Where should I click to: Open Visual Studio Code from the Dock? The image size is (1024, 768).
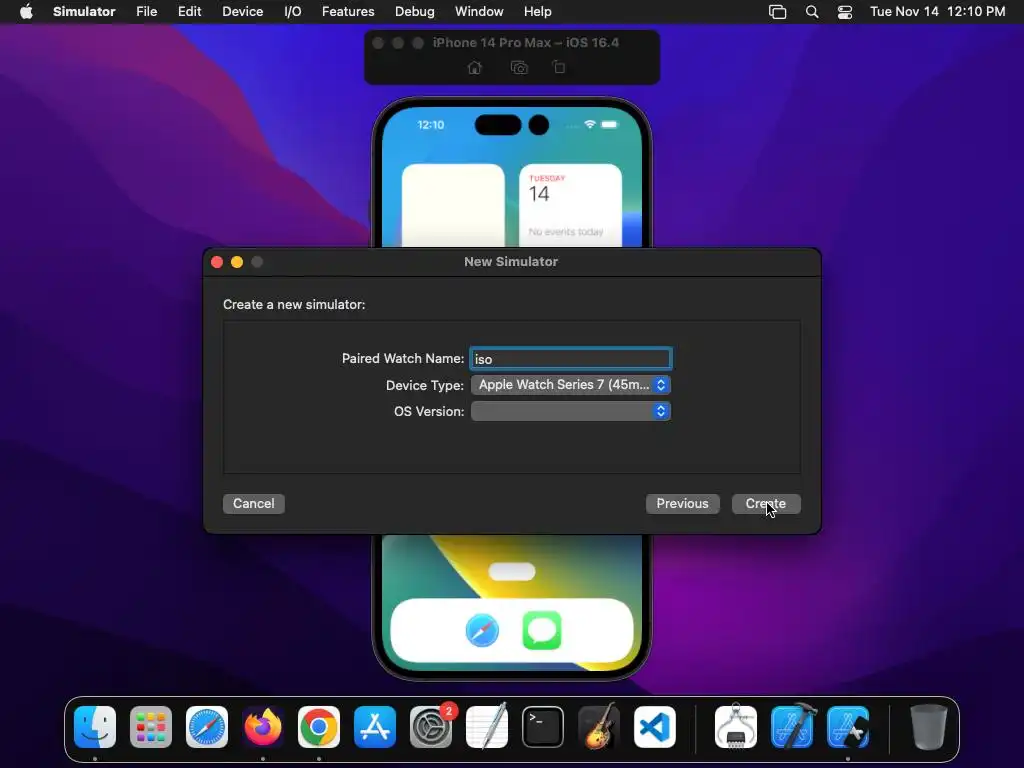655,727
